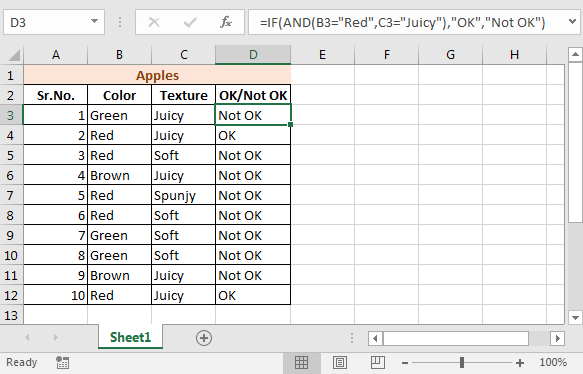The width and height of the screenshot is (583, 374).
Task: Select row 13 header
Action: click(11, 315)
